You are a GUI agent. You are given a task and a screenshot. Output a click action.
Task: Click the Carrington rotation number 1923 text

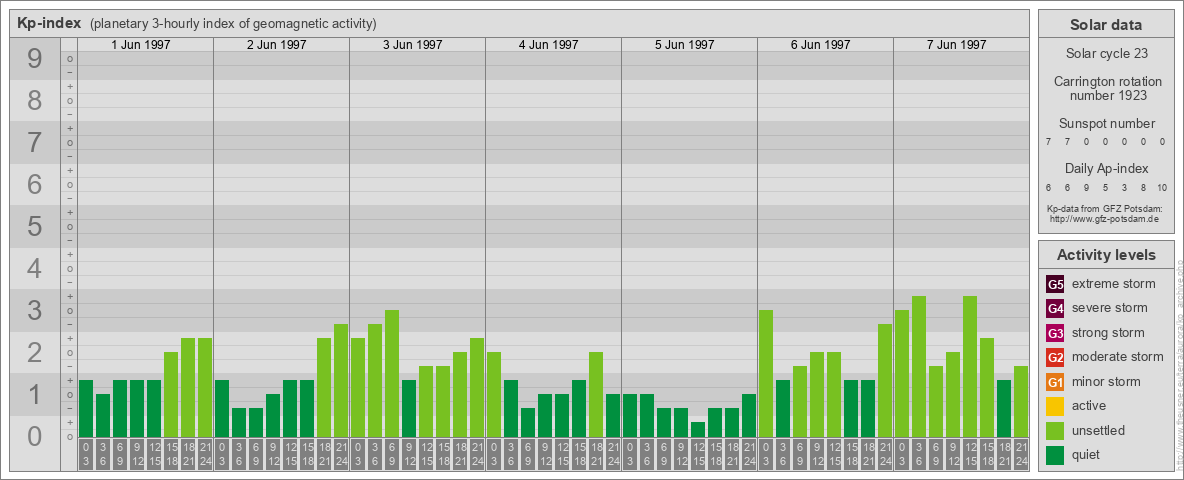[x=1107, y=88]
